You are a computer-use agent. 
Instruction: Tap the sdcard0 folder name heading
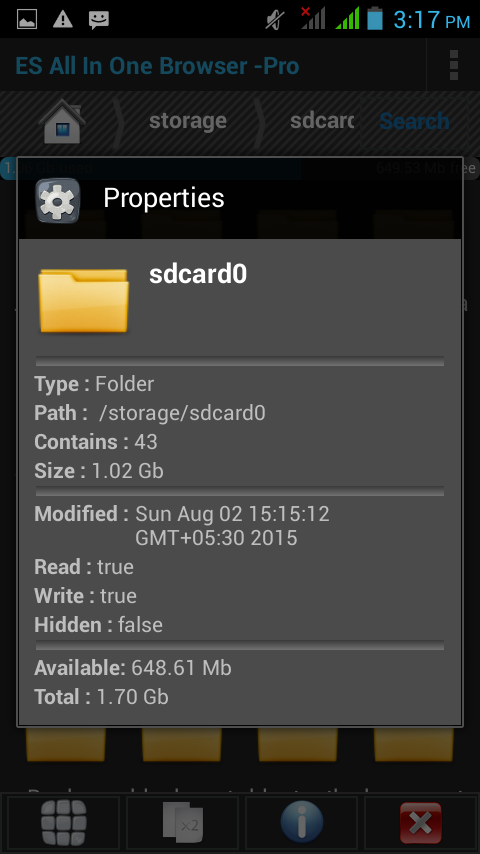coord(198,274)
